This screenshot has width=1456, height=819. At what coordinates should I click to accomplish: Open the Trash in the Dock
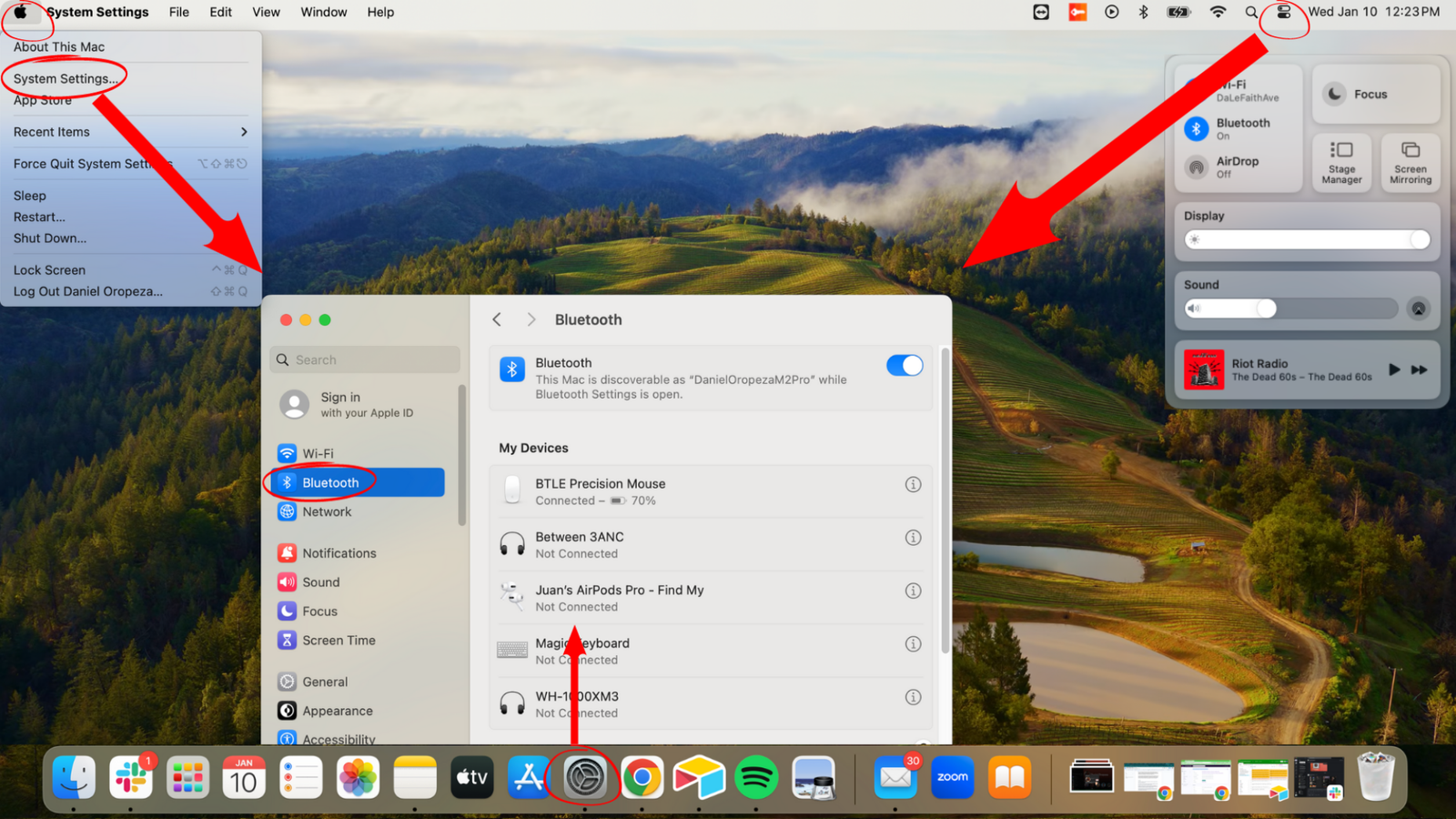point(1376,776)
